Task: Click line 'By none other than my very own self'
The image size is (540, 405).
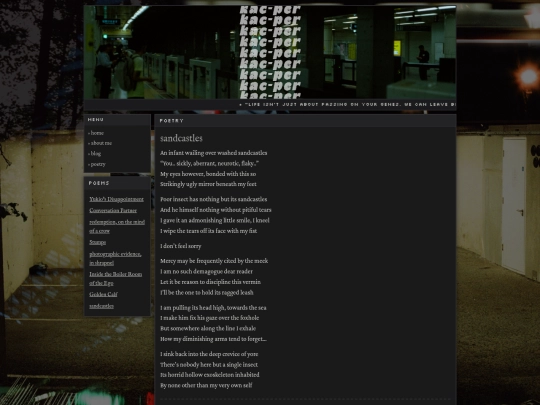Action: click(x=206, y=385)
